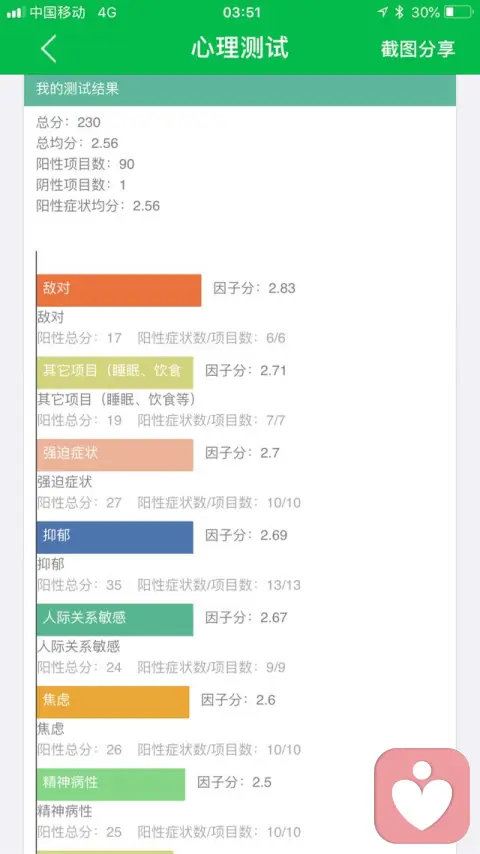Click the 阳性症状均分 2.56 line

(98, 206)
